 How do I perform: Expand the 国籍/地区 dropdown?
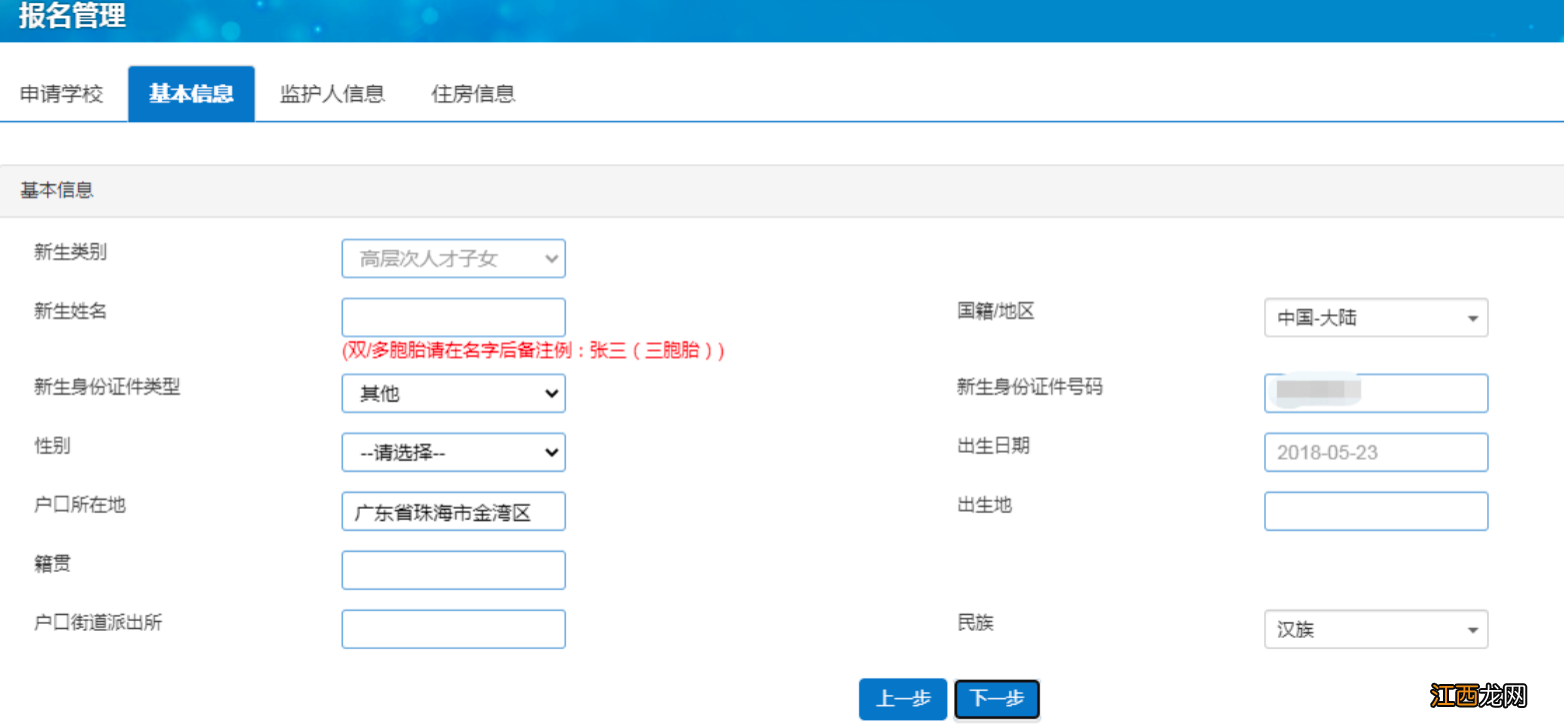click(1376, 318)
